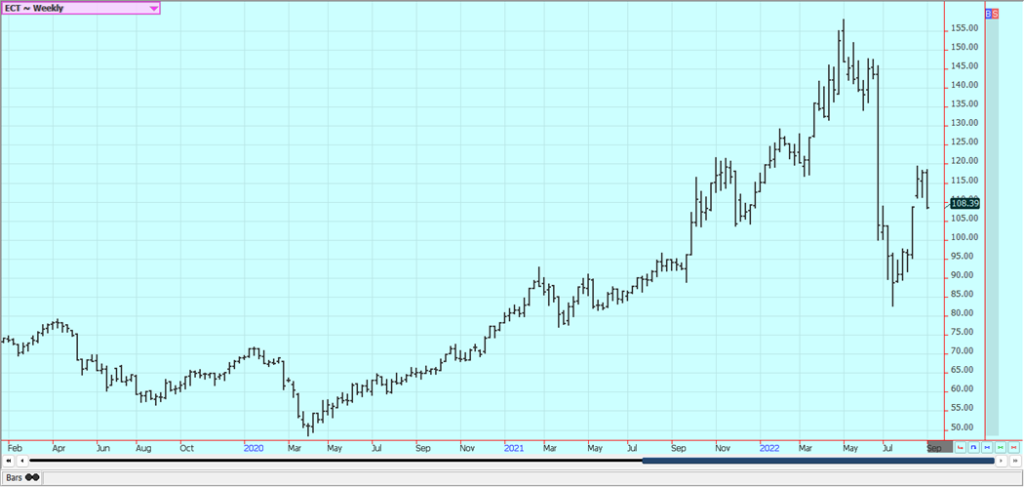Screen dimensions: 1024x487
Task: Click the two-circle icon next to Bars
Action: tap(32, 477)
